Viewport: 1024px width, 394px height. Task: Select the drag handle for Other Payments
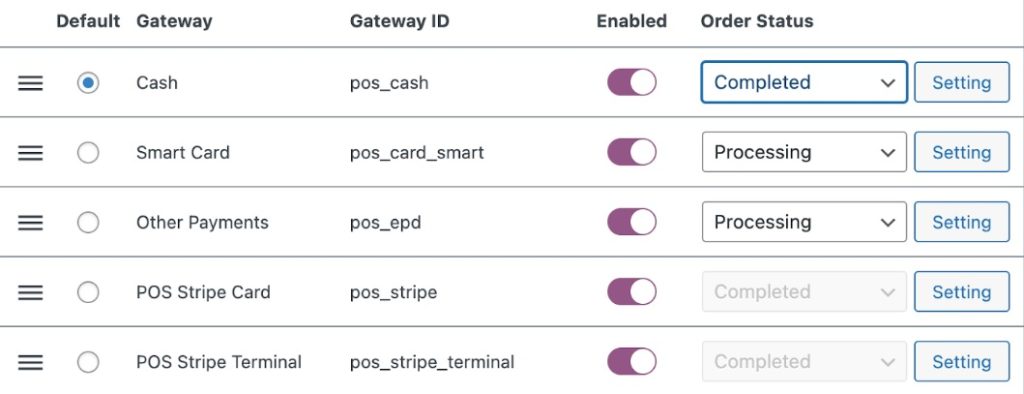[30, 223]
